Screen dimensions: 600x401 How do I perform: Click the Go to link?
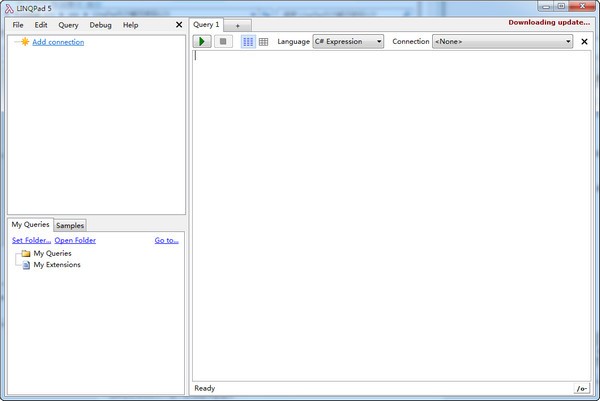pos(167,241)
